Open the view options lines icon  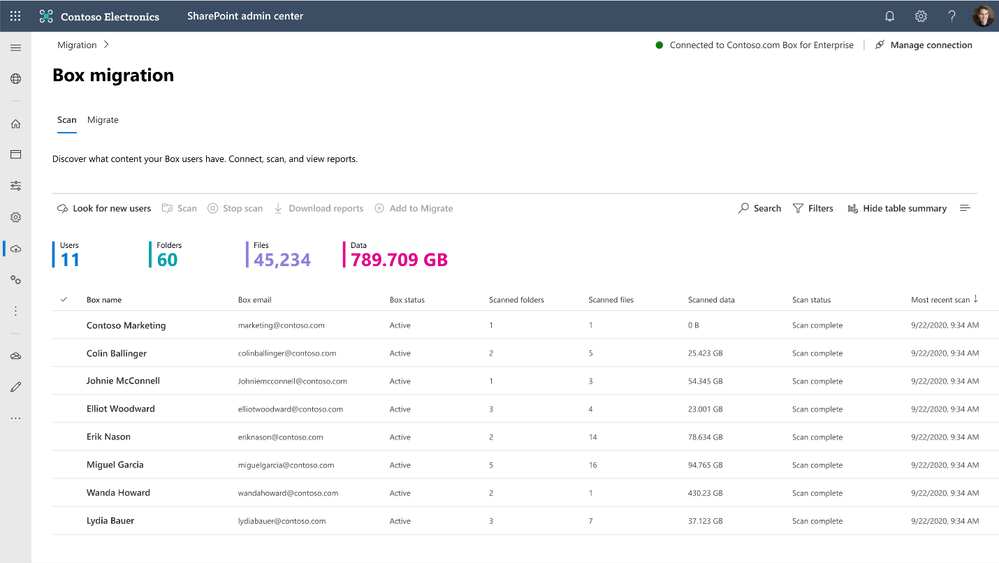click(x=965, y=208)
